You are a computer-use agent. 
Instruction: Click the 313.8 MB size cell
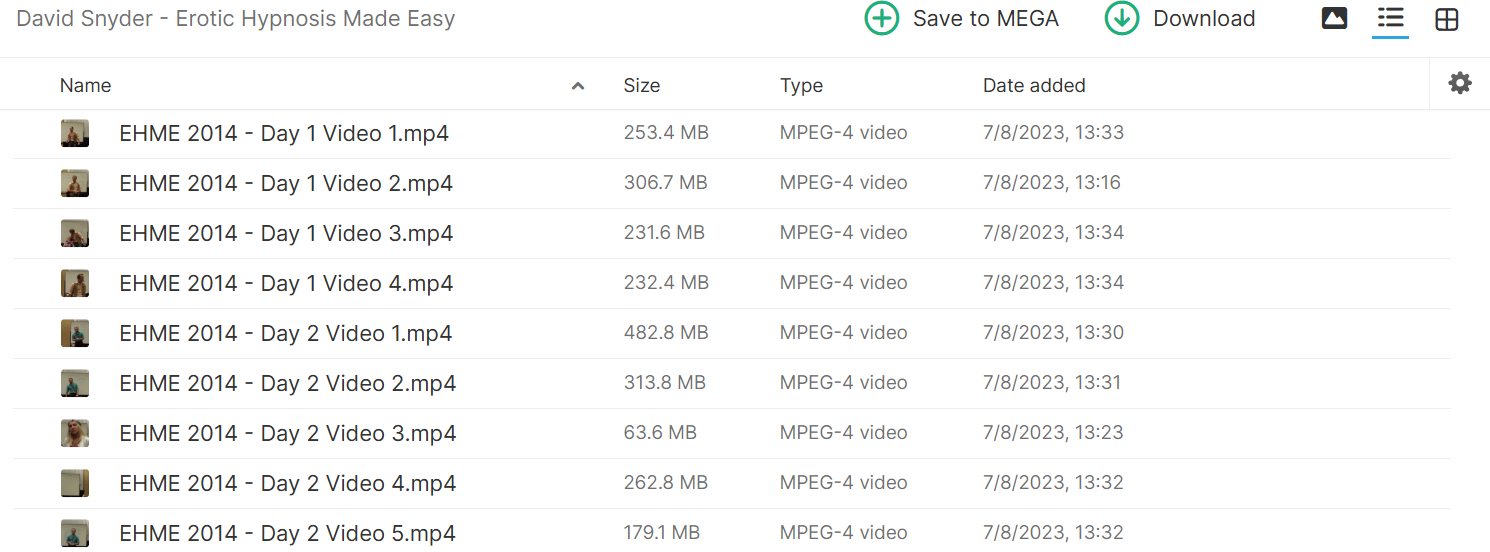pyautogui.click(x=664, y=382)
